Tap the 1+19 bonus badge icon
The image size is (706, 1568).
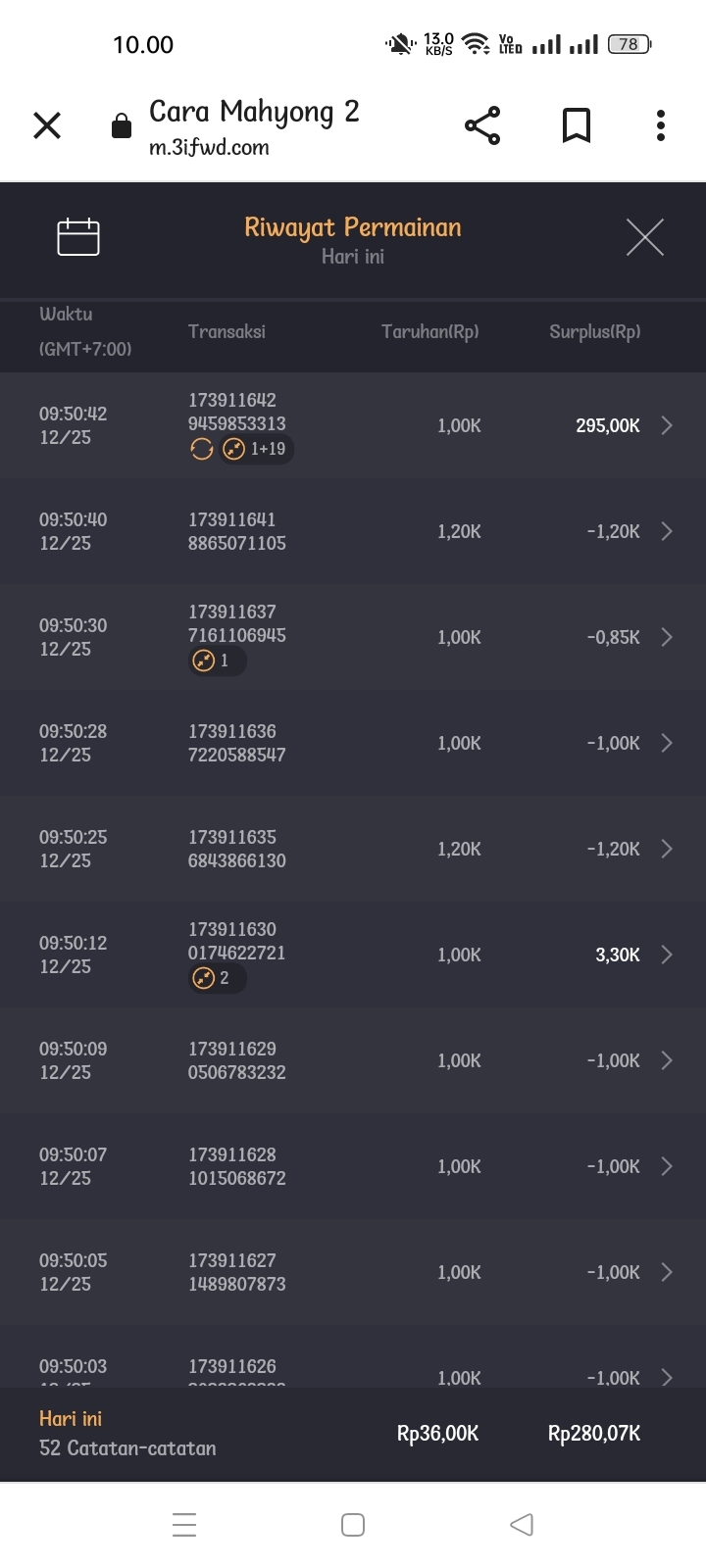pyautogui.click(x=234, y=449)
